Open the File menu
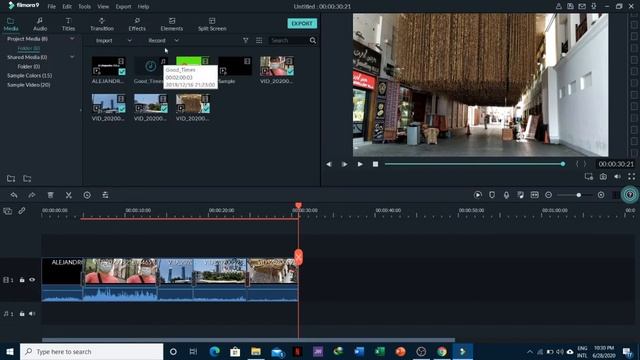This screenshot has height=360, width=640. click(x=51, y=7)
